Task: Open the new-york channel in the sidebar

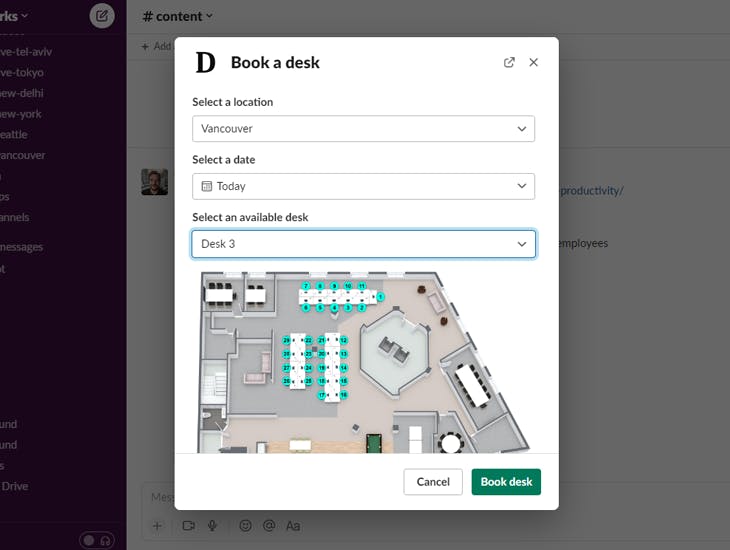Action: 21,114
